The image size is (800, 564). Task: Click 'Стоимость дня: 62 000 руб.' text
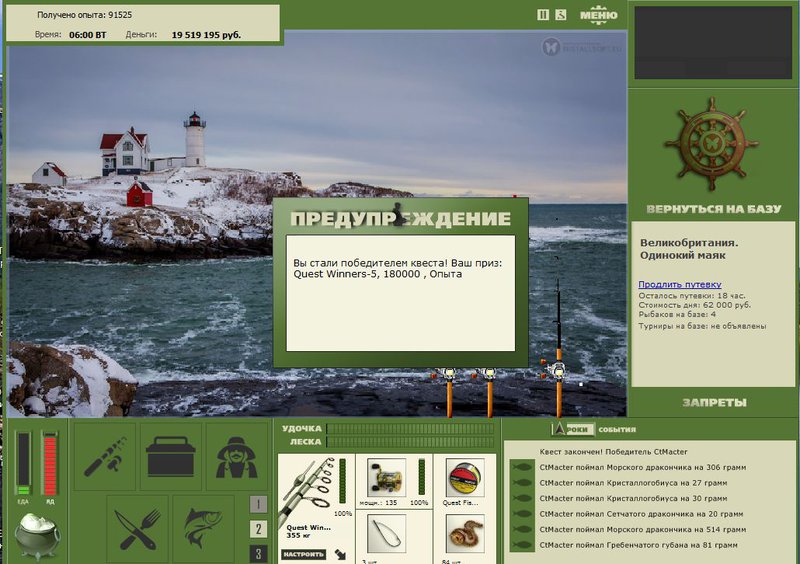point(694,305)
